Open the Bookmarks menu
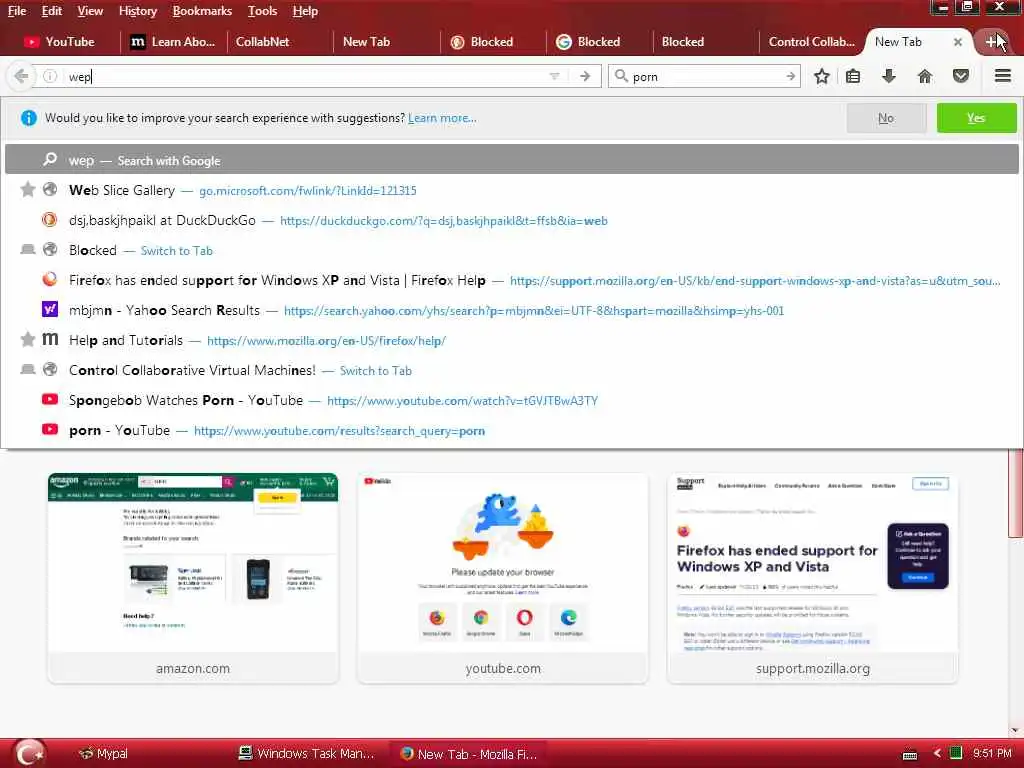This screenshot has width=1024, height=768. pyautogui.click(x=202, y=11)
